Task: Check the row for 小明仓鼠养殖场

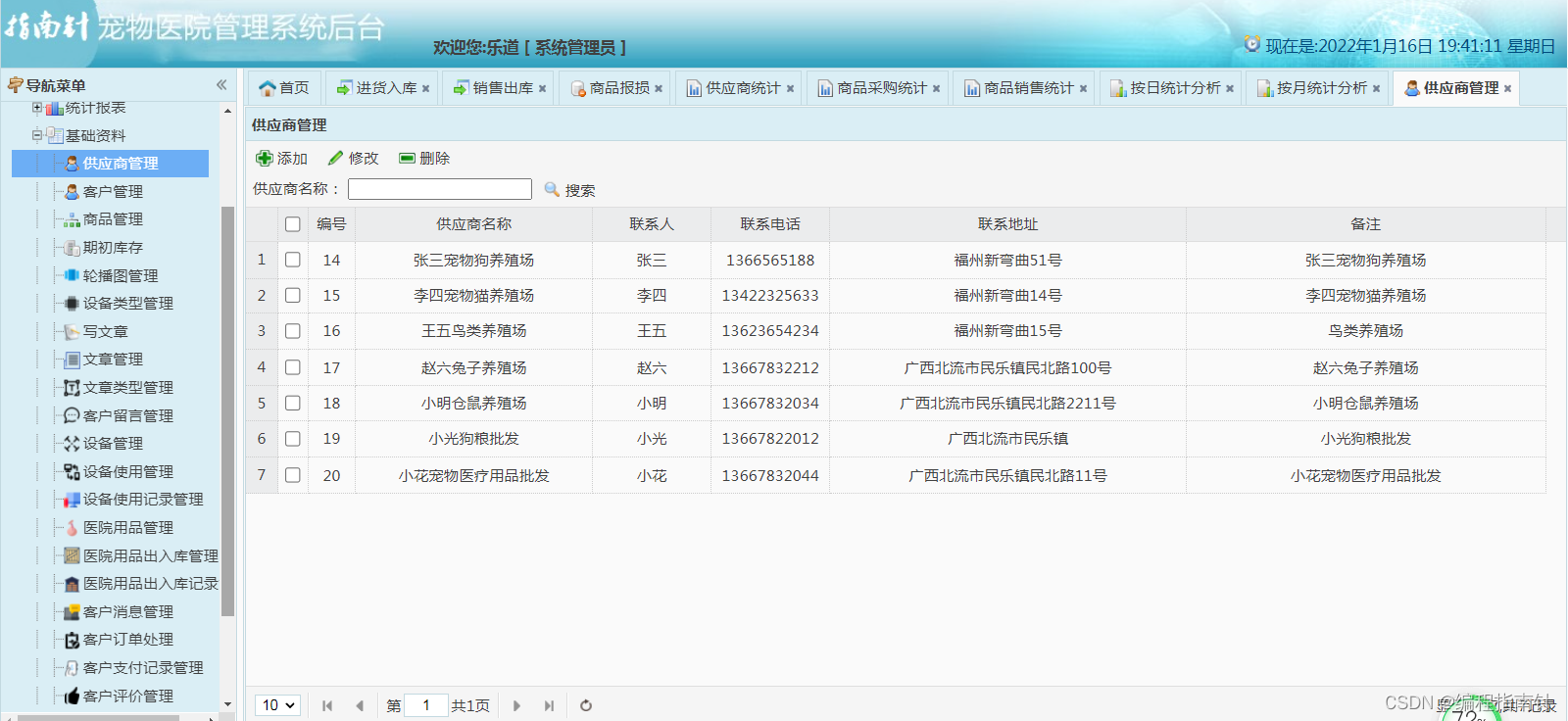Action: 293,403
